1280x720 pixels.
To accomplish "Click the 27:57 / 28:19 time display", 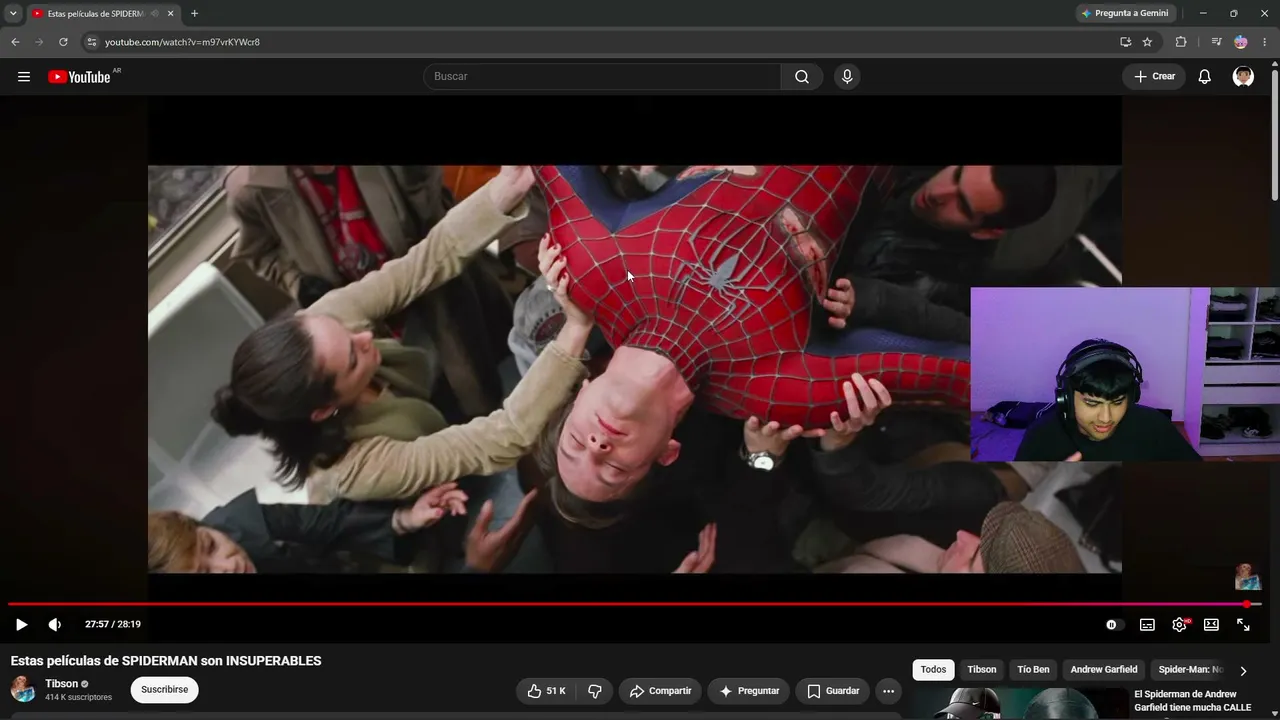I will [x=113, y=624].
